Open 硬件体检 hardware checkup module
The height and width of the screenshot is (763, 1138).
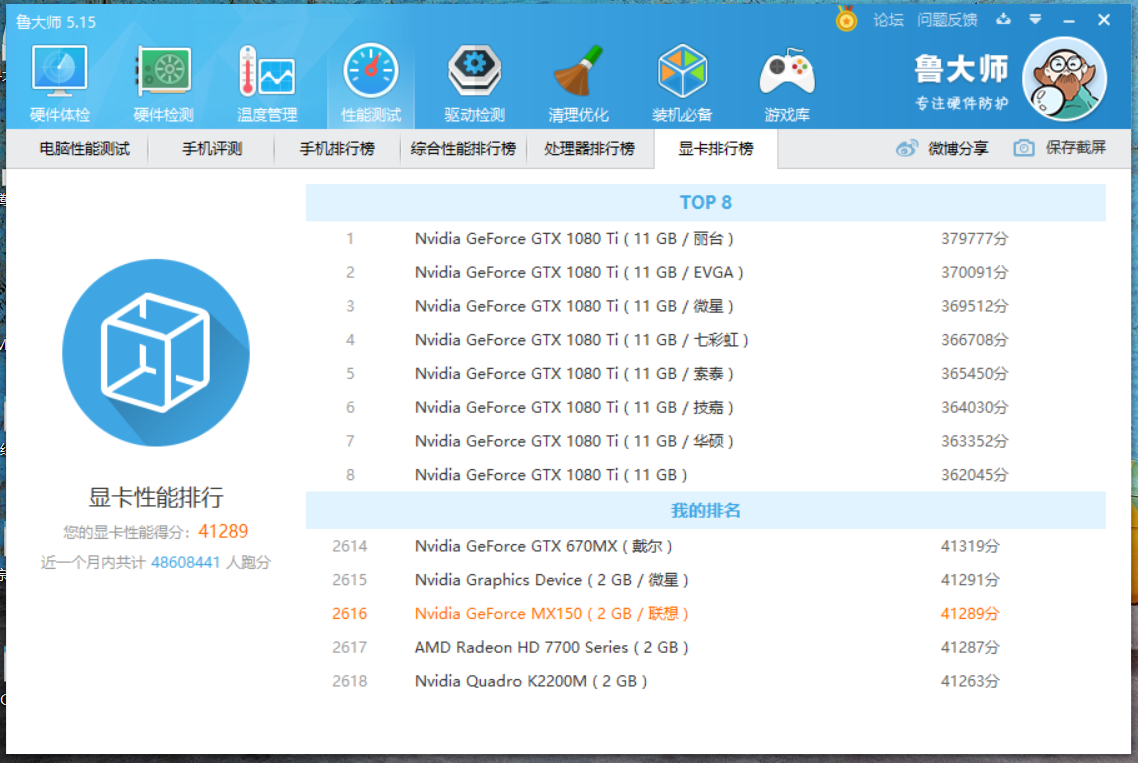pos(60,84)
